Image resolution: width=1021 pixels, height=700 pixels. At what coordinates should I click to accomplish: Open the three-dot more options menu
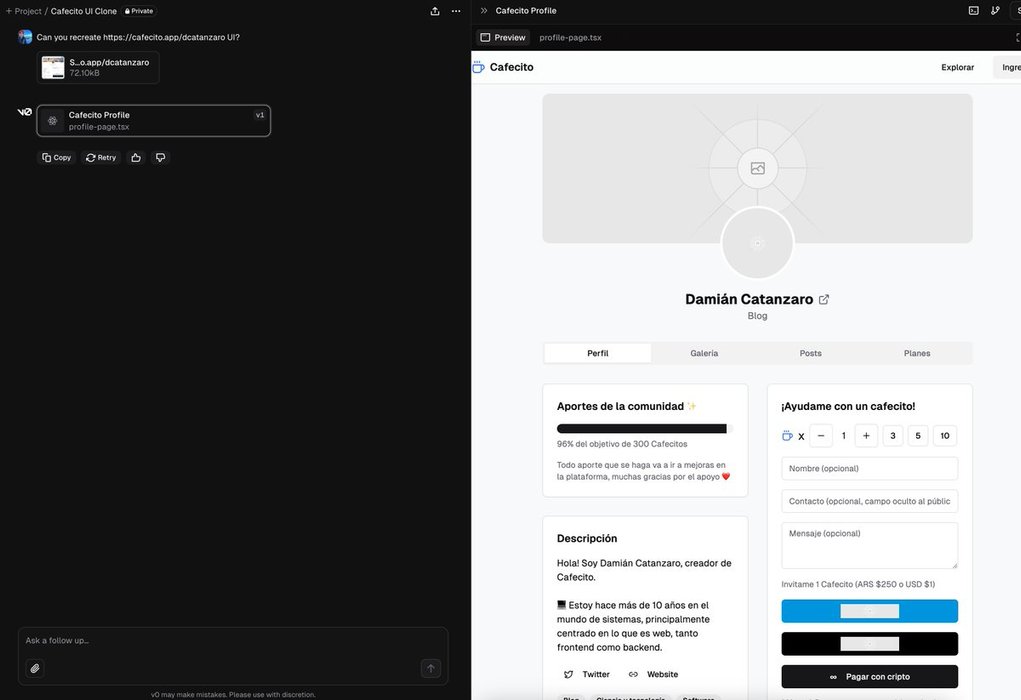[x=456, y=11]
